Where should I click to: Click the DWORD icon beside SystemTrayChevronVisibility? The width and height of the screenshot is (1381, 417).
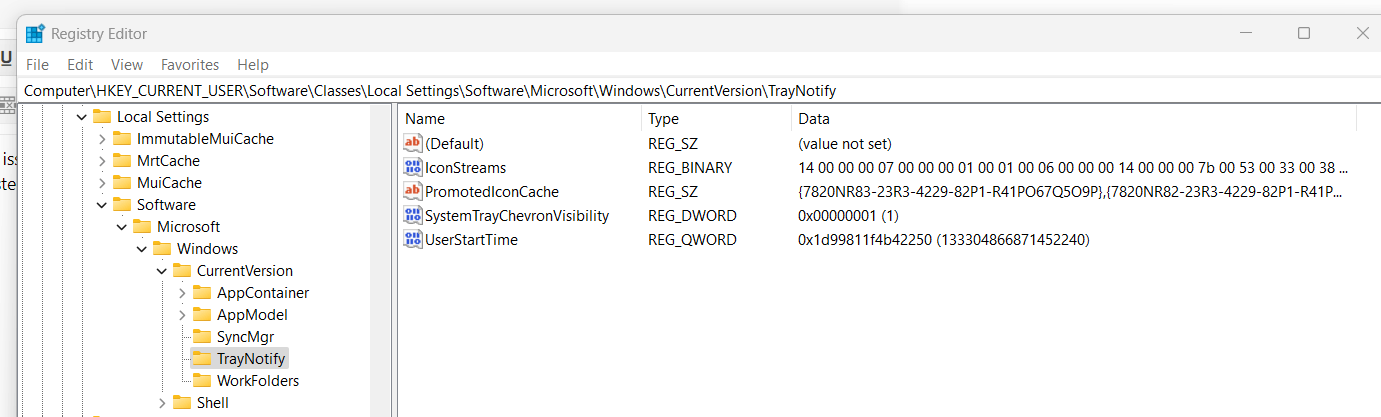(412, 216)
